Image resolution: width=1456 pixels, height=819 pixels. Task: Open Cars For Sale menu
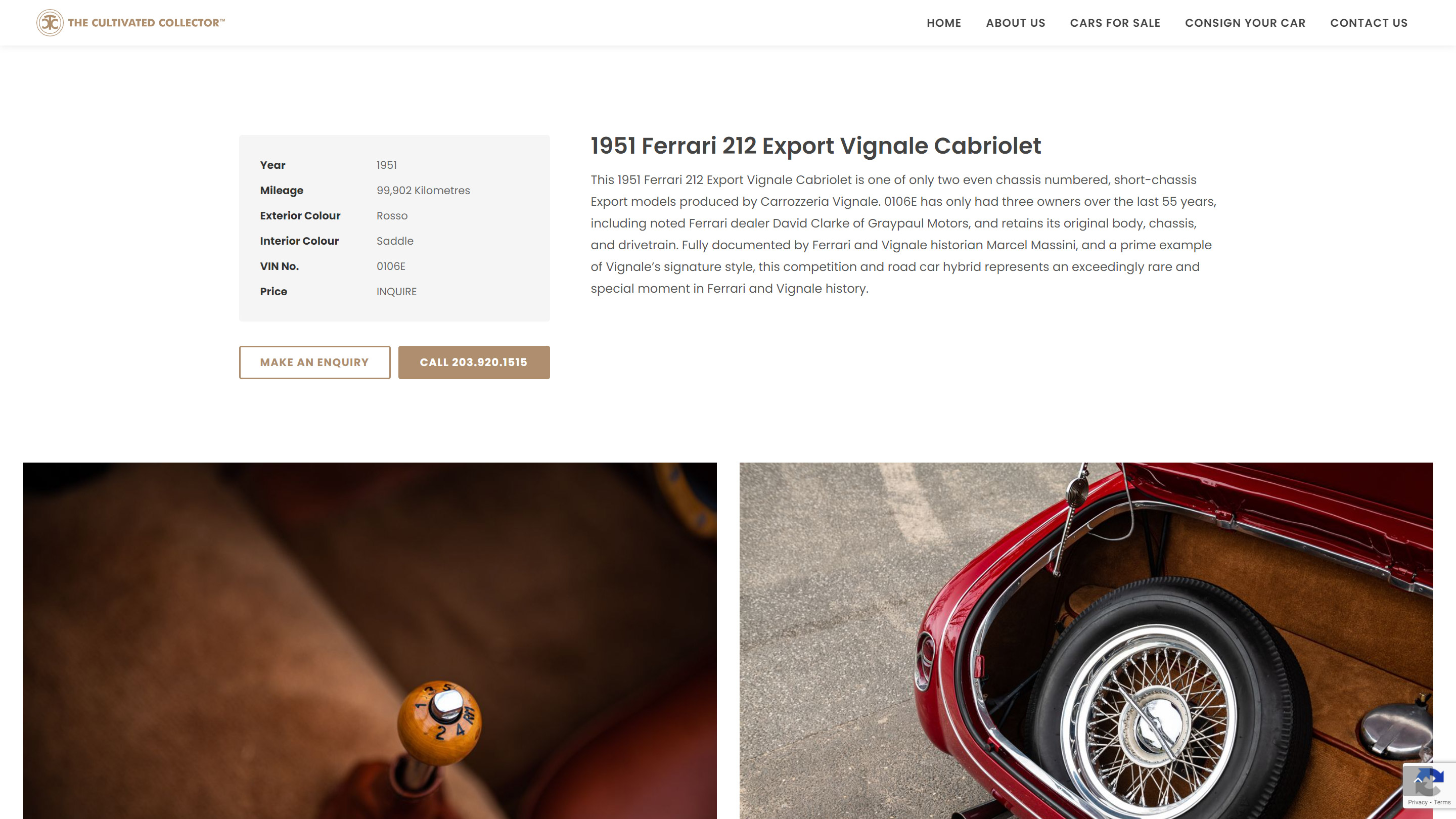click(x=1115, y=23)
